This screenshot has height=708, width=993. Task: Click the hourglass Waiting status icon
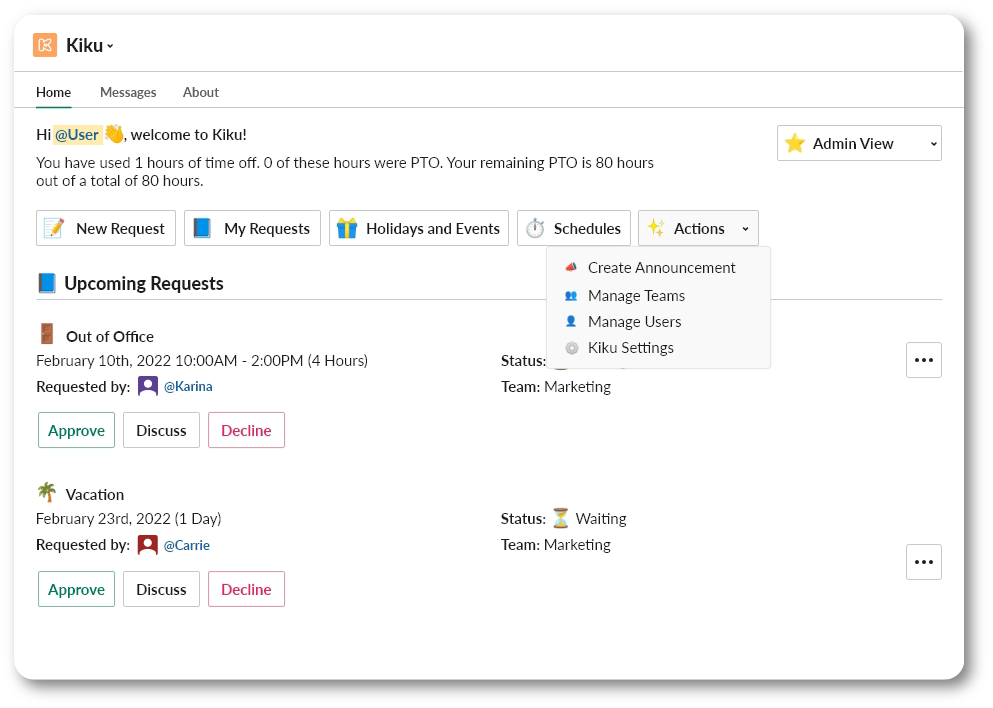(x=560, y=518)
